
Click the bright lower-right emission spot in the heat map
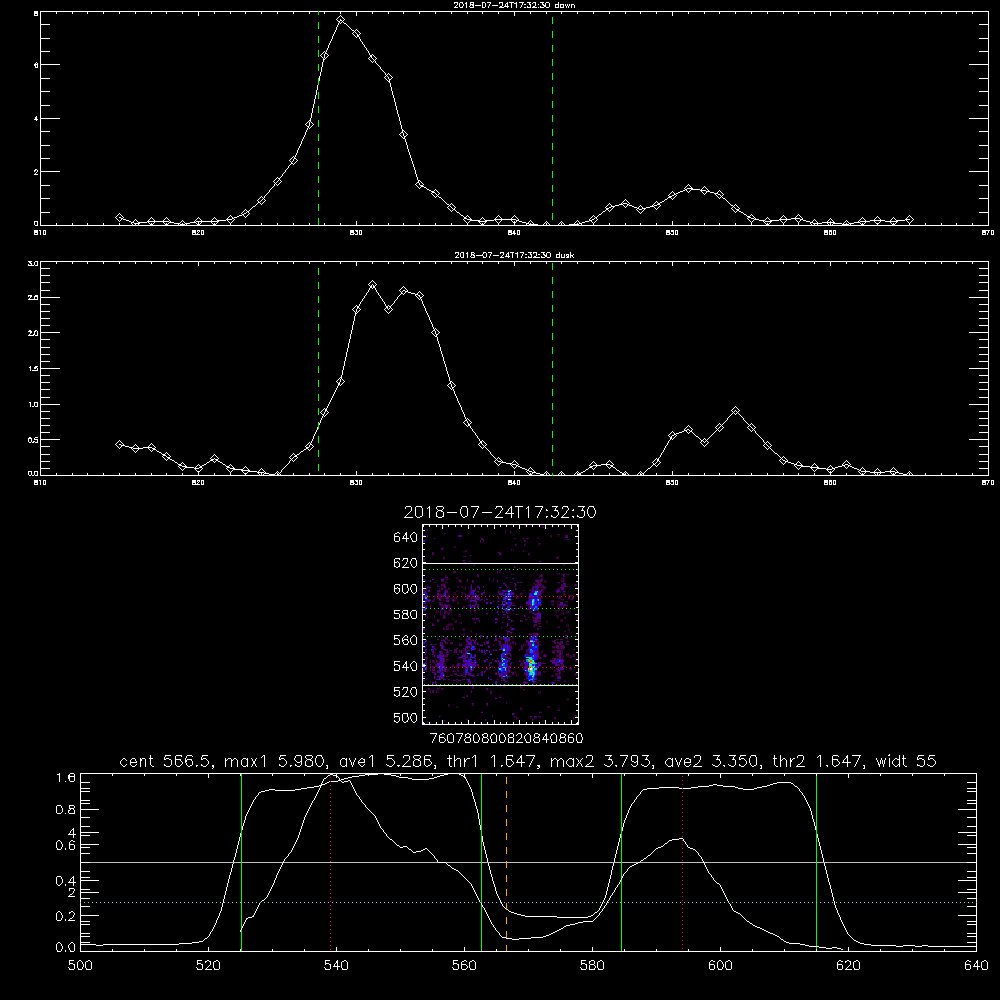click(531, 667)
